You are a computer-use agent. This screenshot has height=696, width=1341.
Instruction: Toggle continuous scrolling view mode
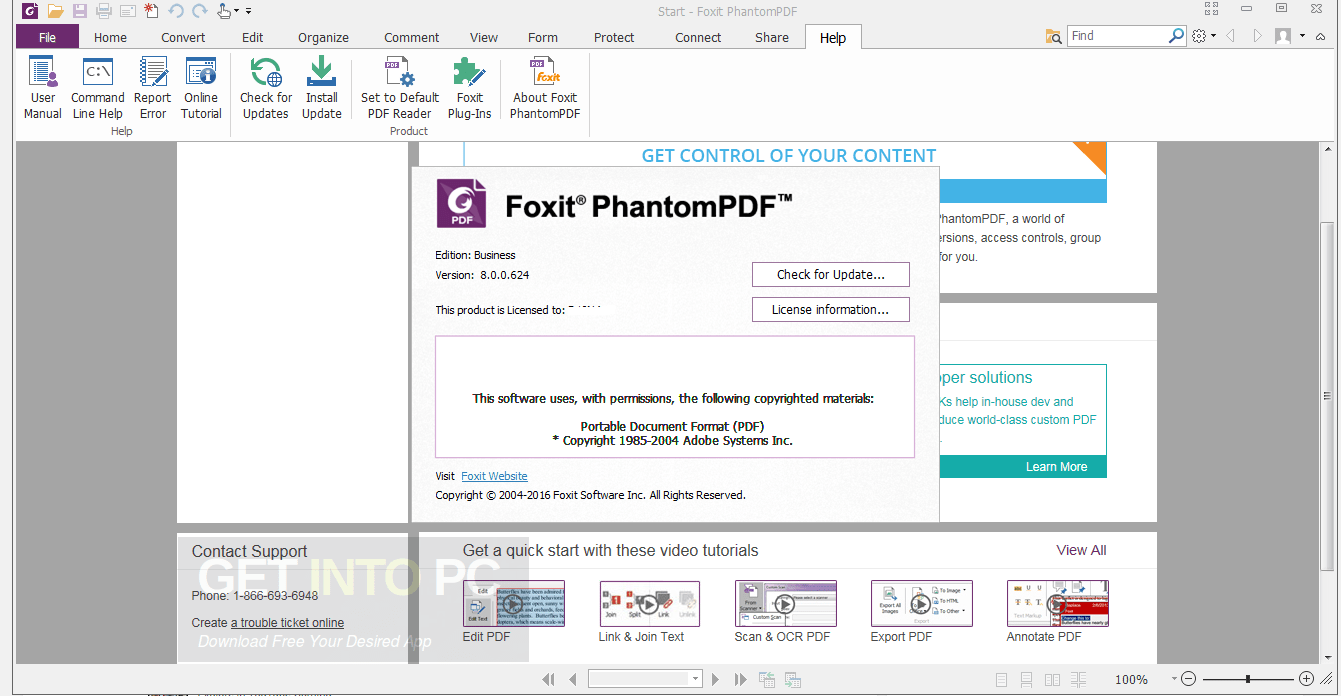click(x=1026, y=678)
